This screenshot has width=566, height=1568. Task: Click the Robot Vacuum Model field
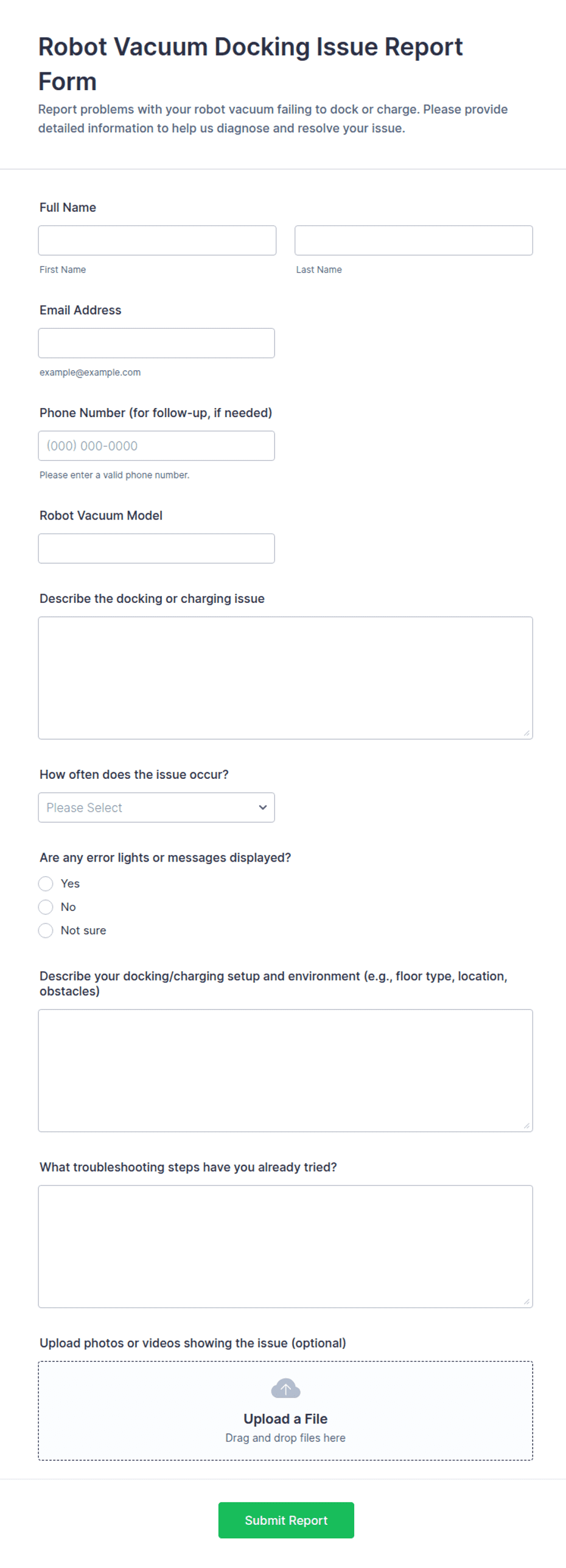pos(156,549)
